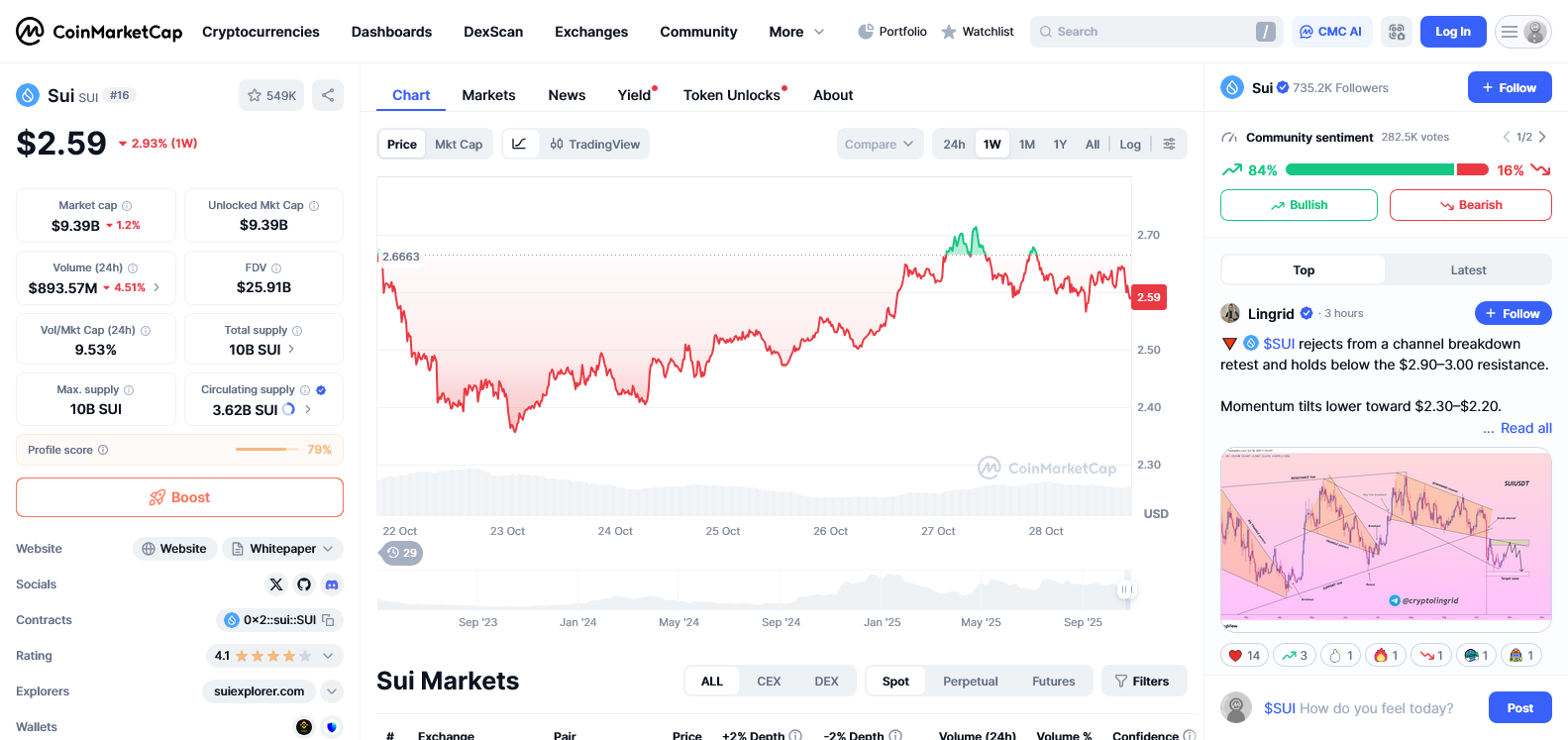Viewport: 1568px width, 740px height.
Task: Expand the explorers list chevron
Action: 332,691
